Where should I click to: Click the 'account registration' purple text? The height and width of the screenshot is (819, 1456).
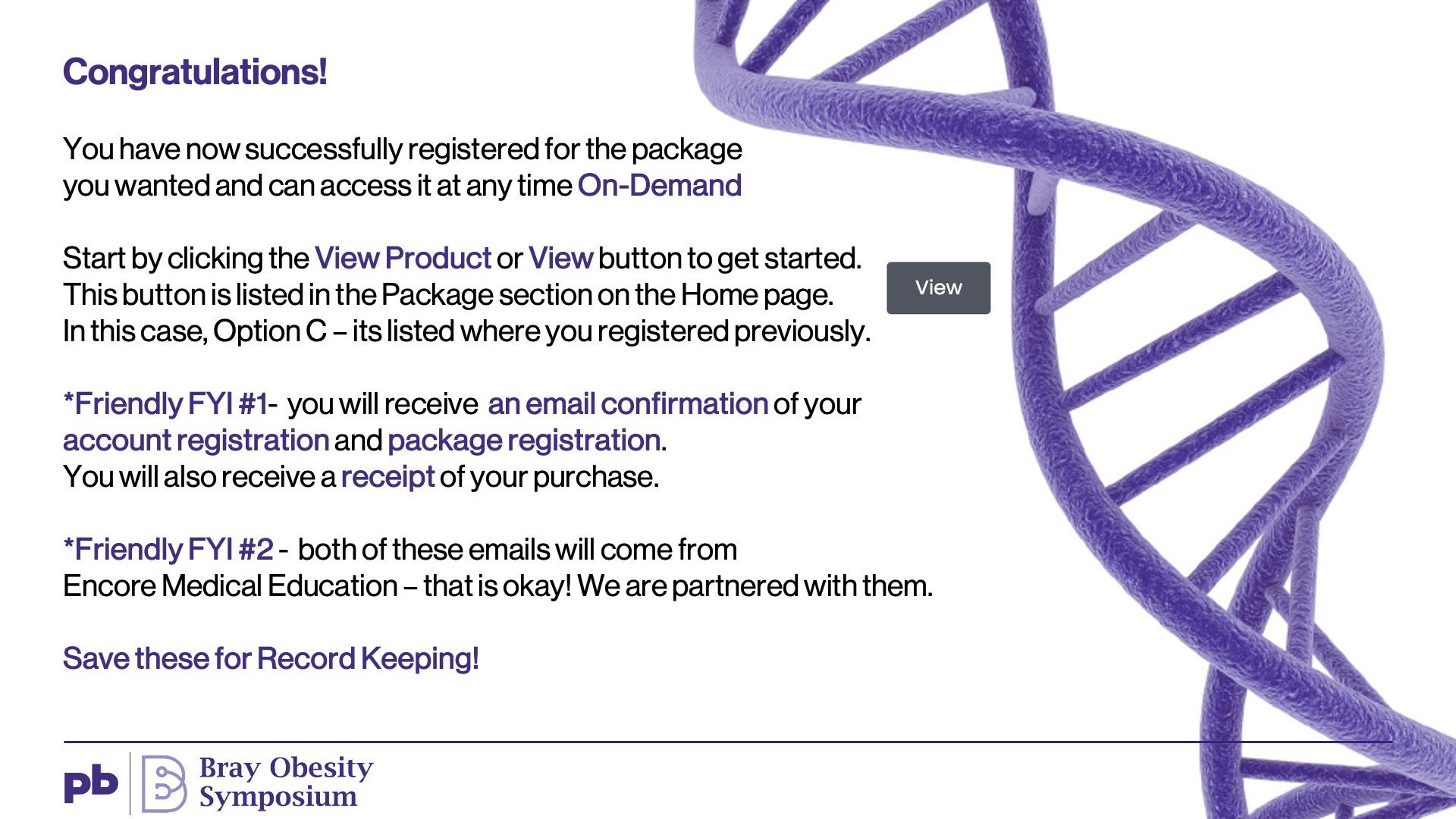point(196,441)
